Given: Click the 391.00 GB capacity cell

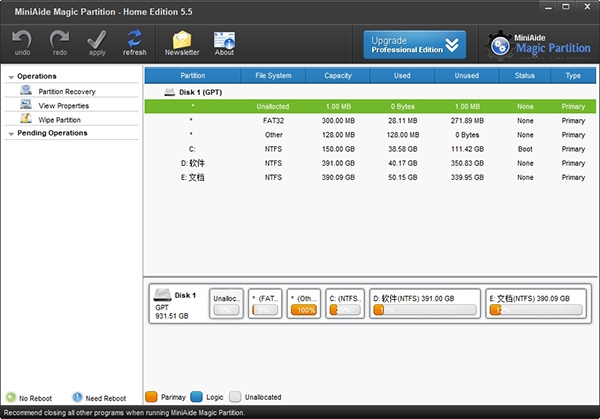Looking at the screenshot, I should coord(338,163).
